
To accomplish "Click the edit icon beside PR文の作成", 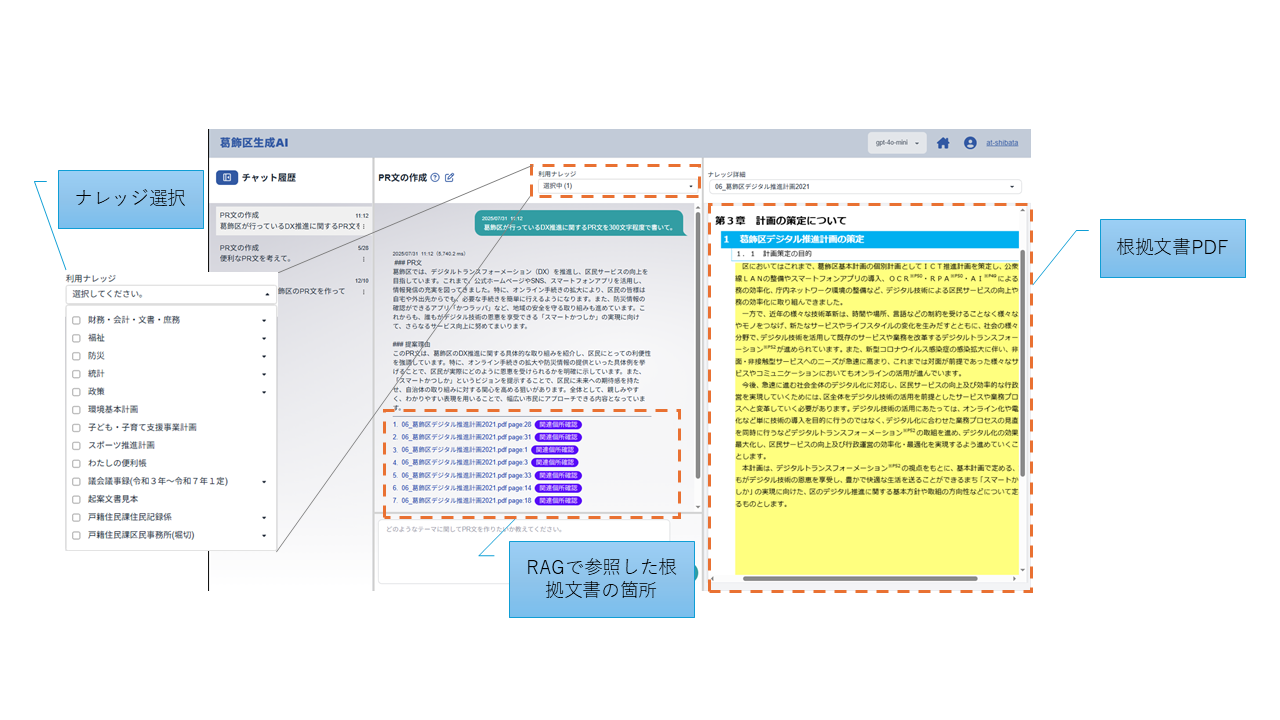I will 450,177.
